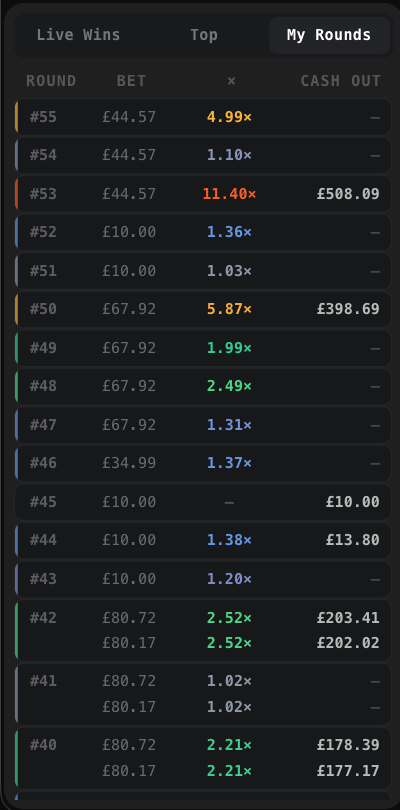400x810 pixels.
Task: Click the £34.99 bet in round #46
Action: [x=129, y=463]
